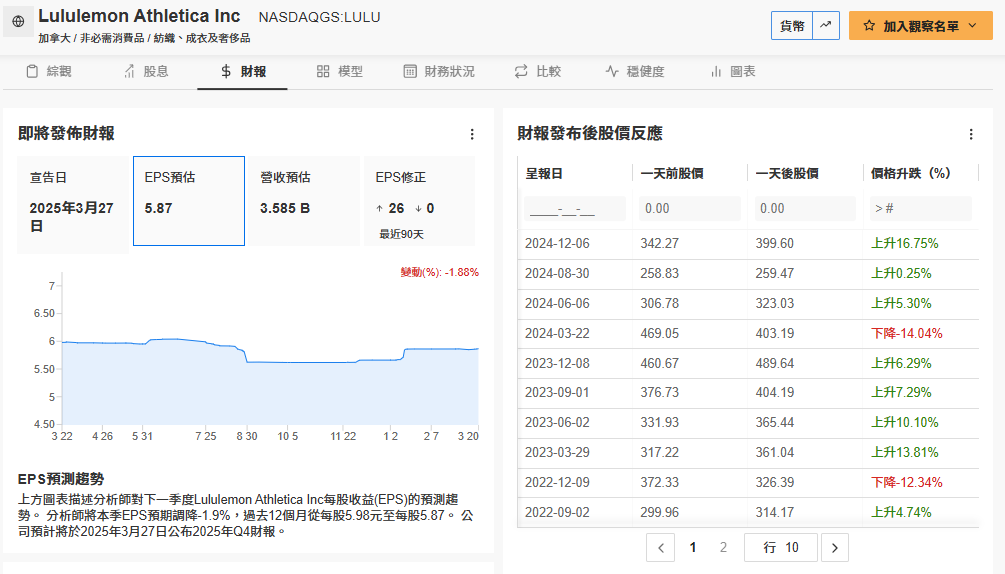1005x574 pixels.
Task: Select the EPS預估 card
Action: click(189, 201)
